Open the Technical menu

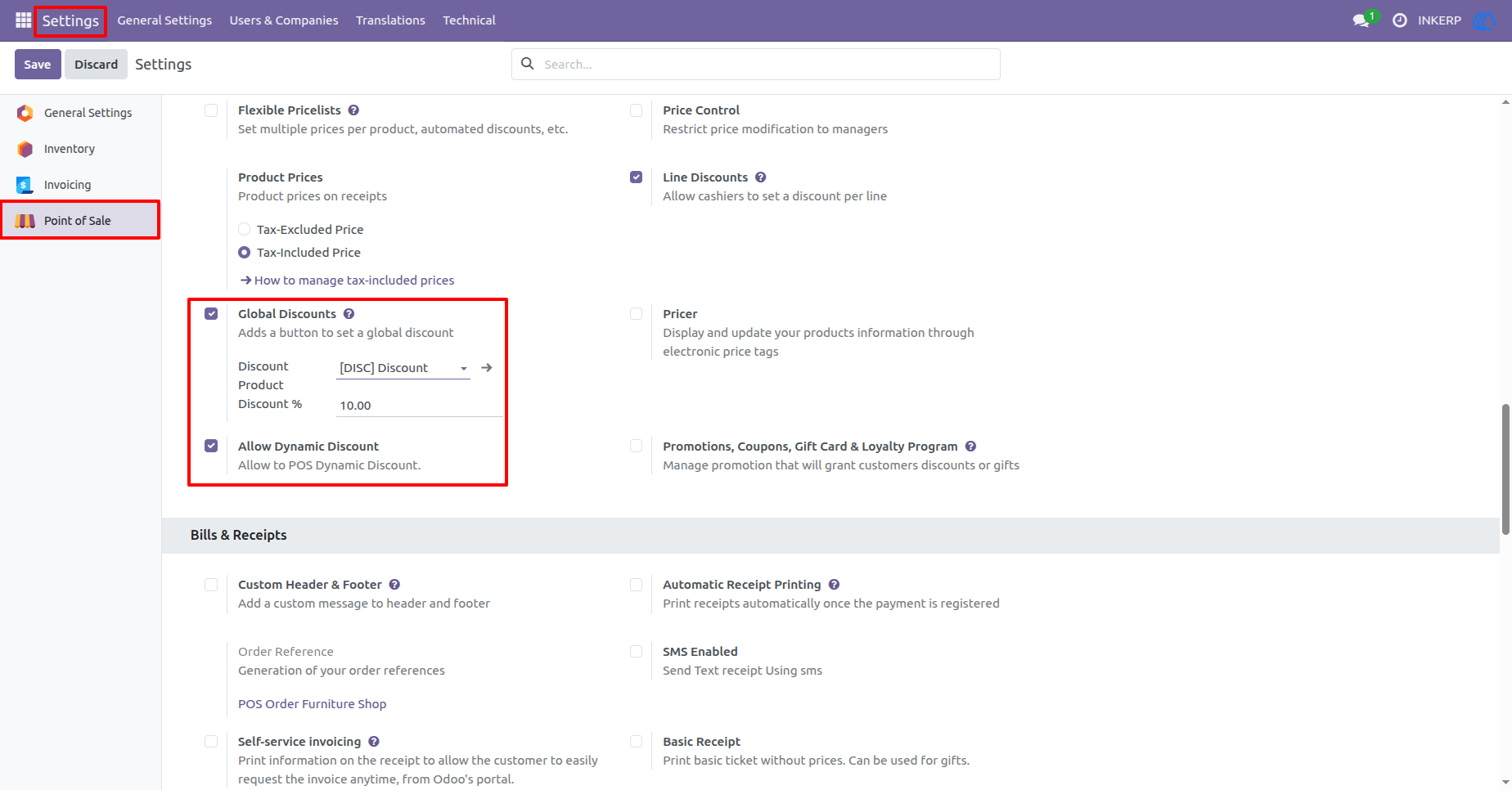[x=469, y=20]
